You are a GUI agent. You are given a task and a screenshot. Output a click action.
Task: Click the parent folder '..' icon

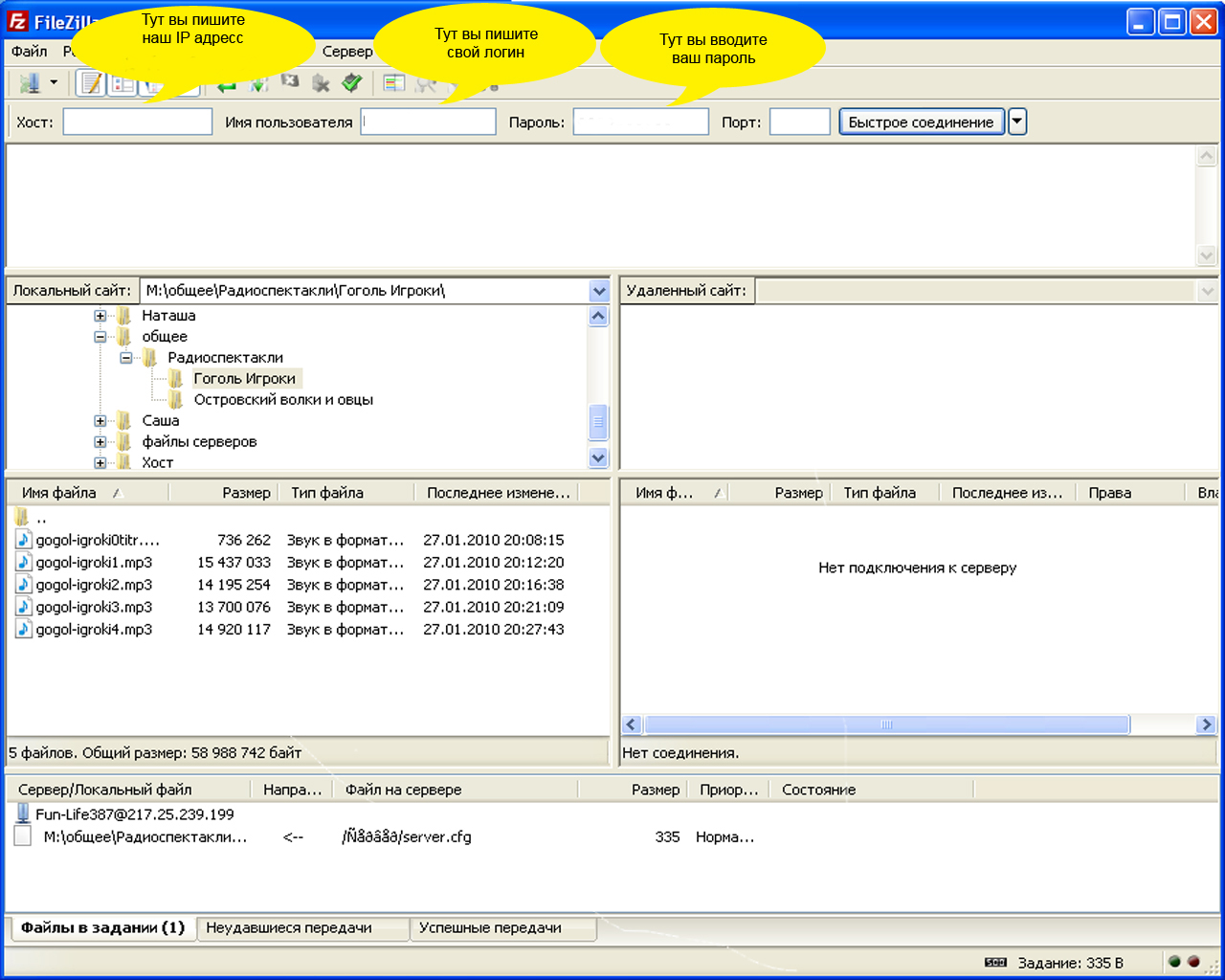[x=23, y=518]
